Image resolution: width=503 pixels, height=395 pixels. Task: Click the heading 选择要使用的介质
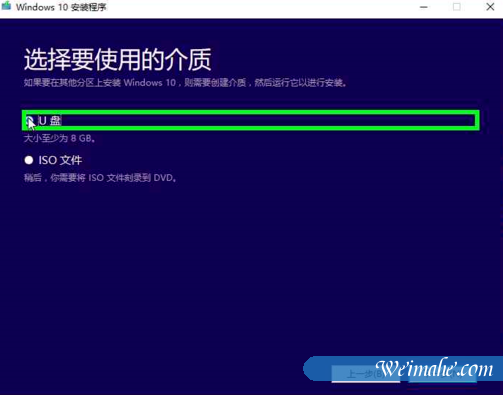[x=118, y=59]
